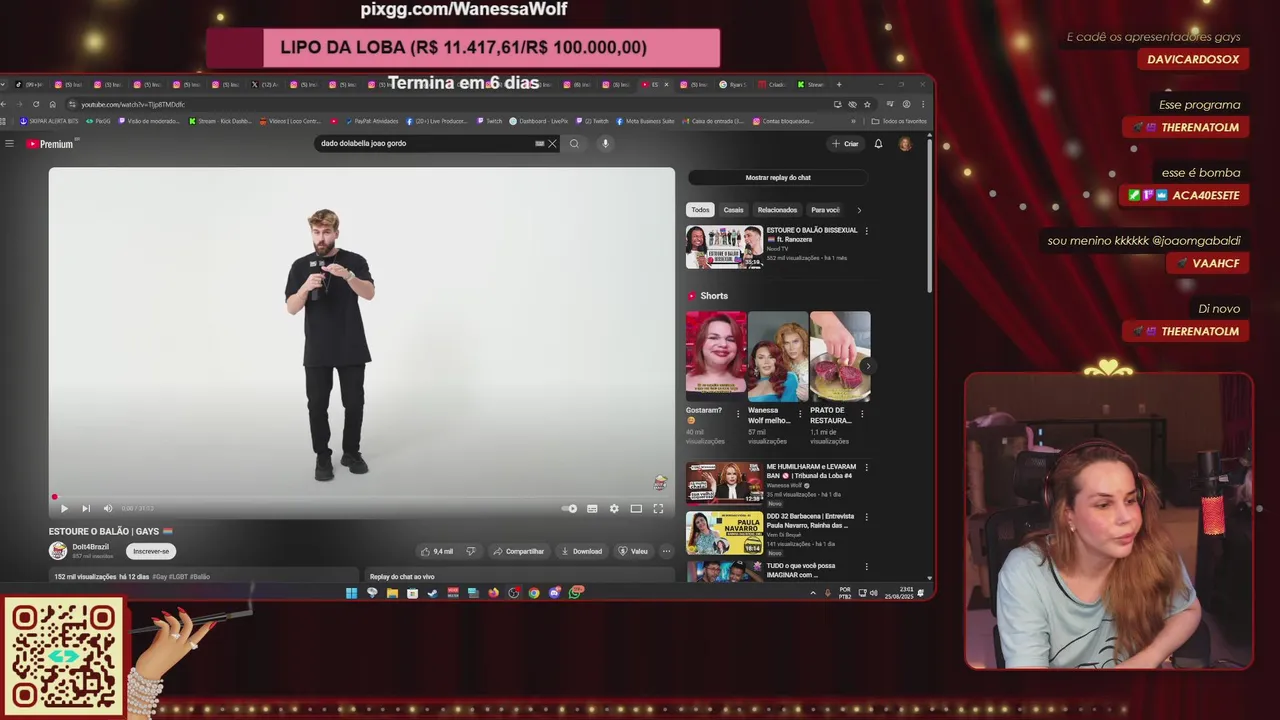Open the DoIt4Brazil channel avatar
Image resolution: width=1280 pixels, height=720 pixels.
coord(58,550)
